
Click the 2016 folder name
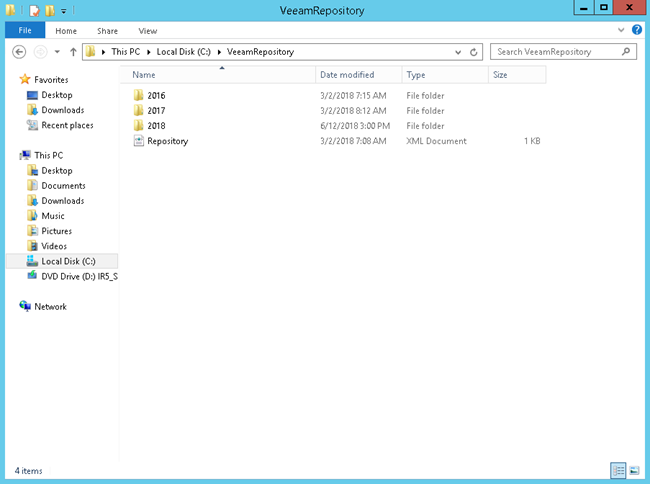coord(156,96)
